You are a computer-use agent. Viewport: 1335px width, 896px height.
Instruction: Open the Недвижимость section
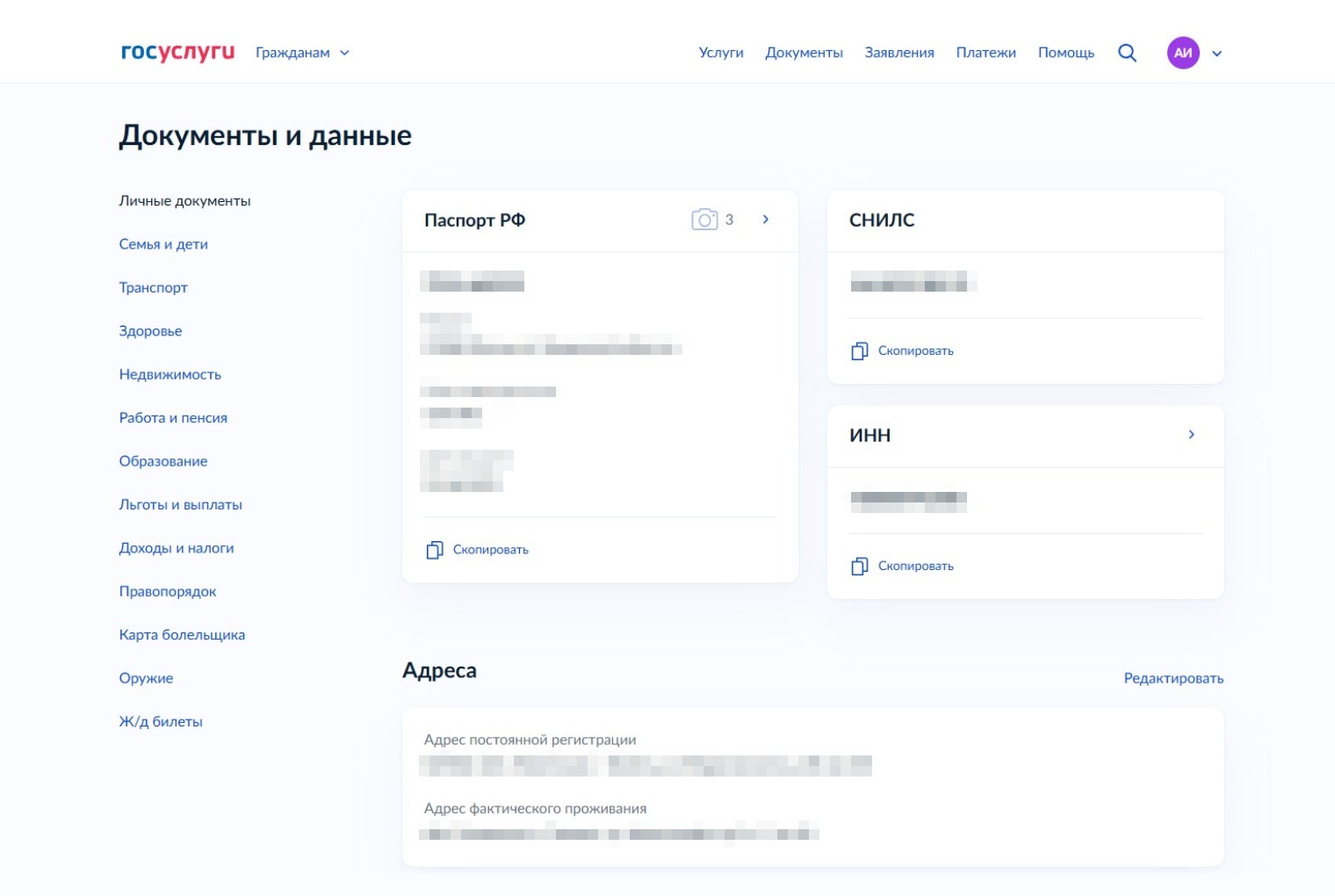pos(170,374)
